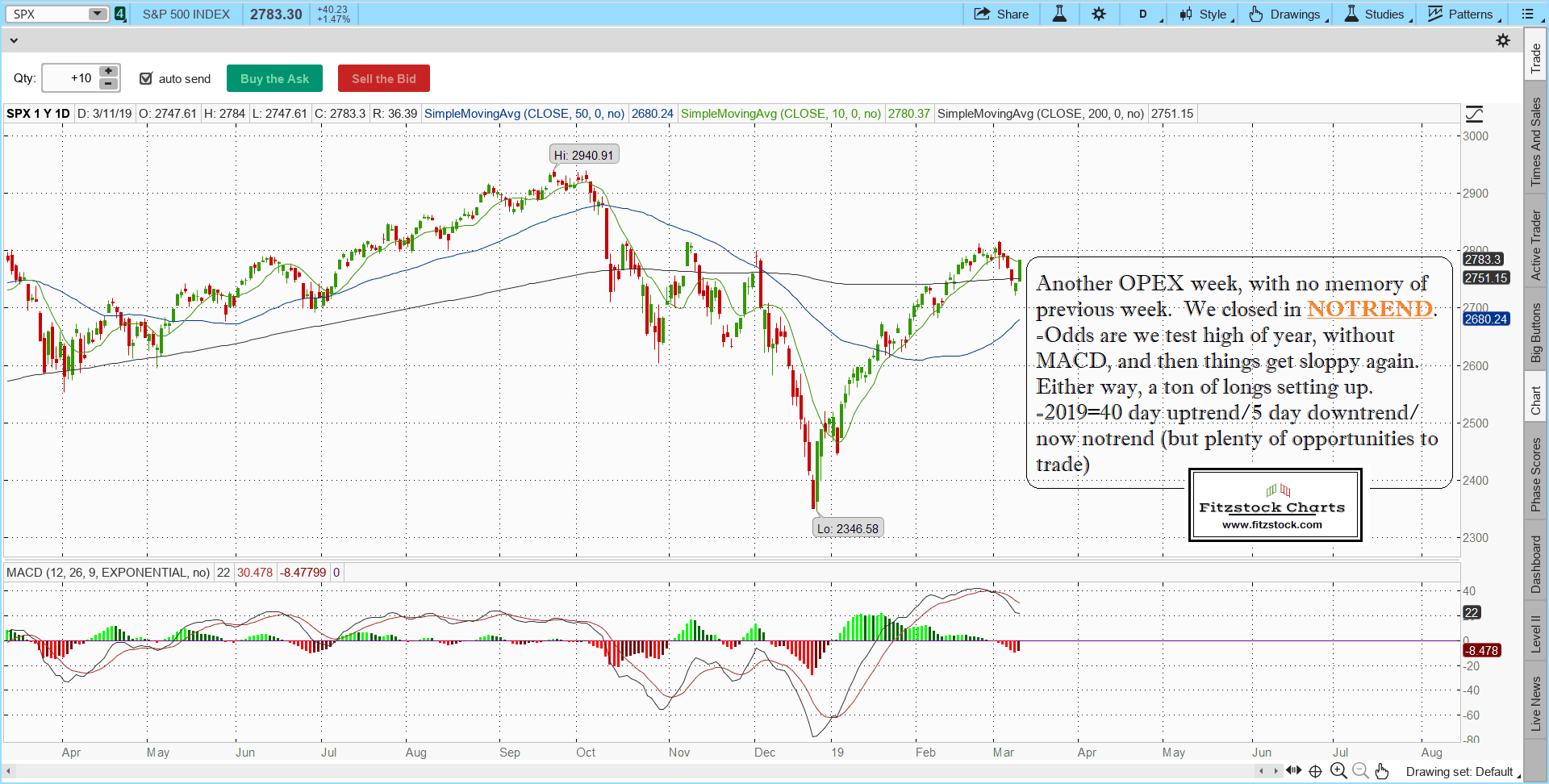This screenshot has height=784, width=1549.
Task: Toggle the auto send checkbox
Action: [x=146, y=78]
